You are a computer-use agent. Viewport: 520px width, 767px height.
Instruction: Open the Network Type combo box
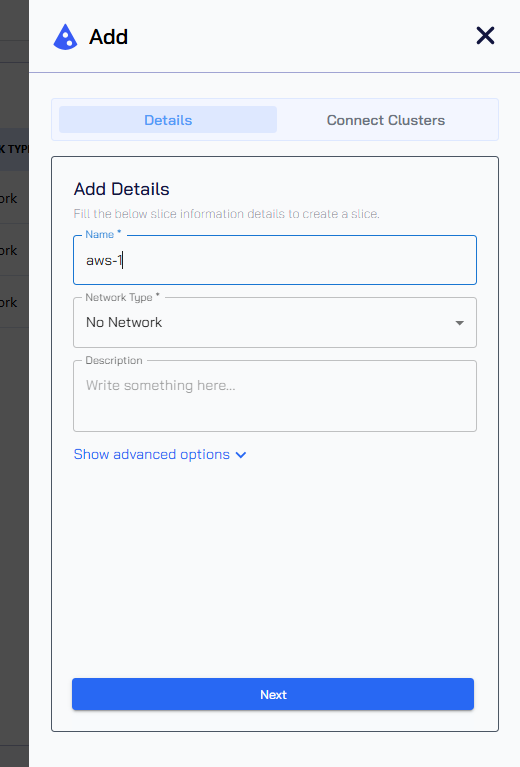point(275,323)
